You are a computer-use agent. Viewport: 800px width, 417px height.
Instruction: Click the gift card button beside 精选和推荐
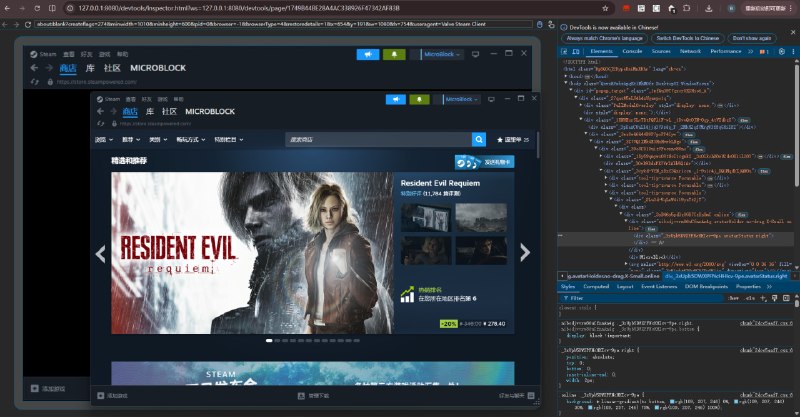click(x=484, y=162)
